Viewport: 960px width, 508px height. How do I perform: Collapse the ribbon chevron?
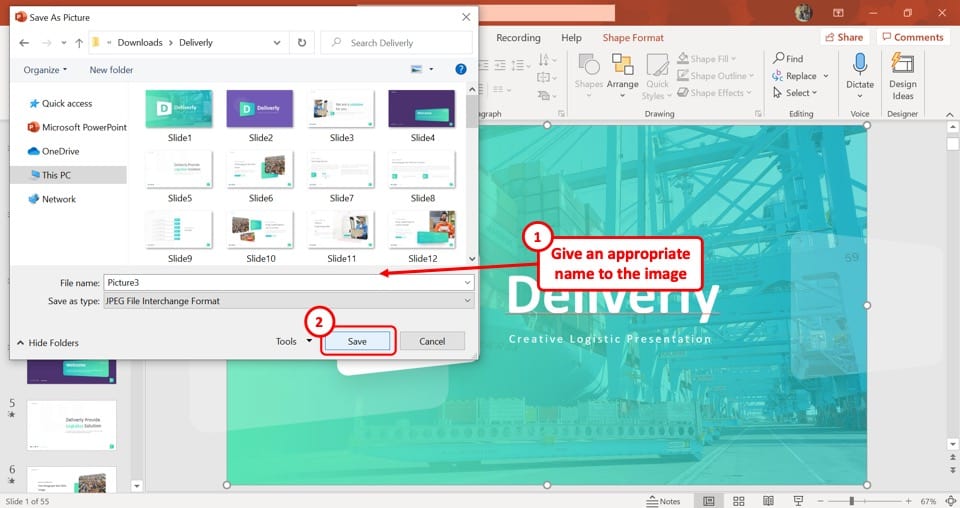tap(950, 114)
